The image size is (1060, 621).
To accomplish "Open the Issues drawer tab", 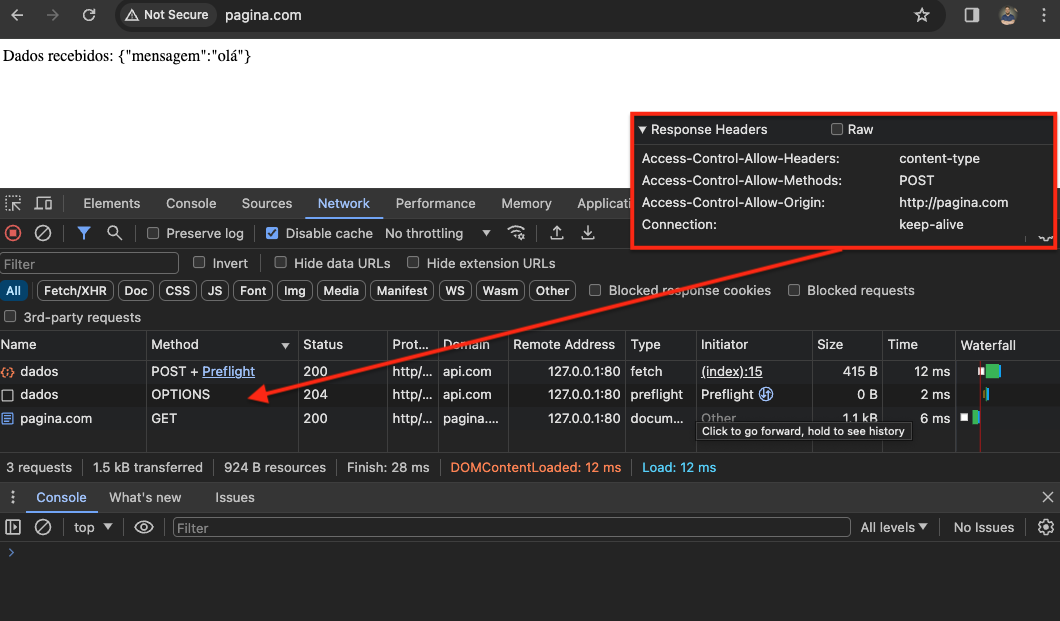I will pyautogui.click(x=235, y=497).
